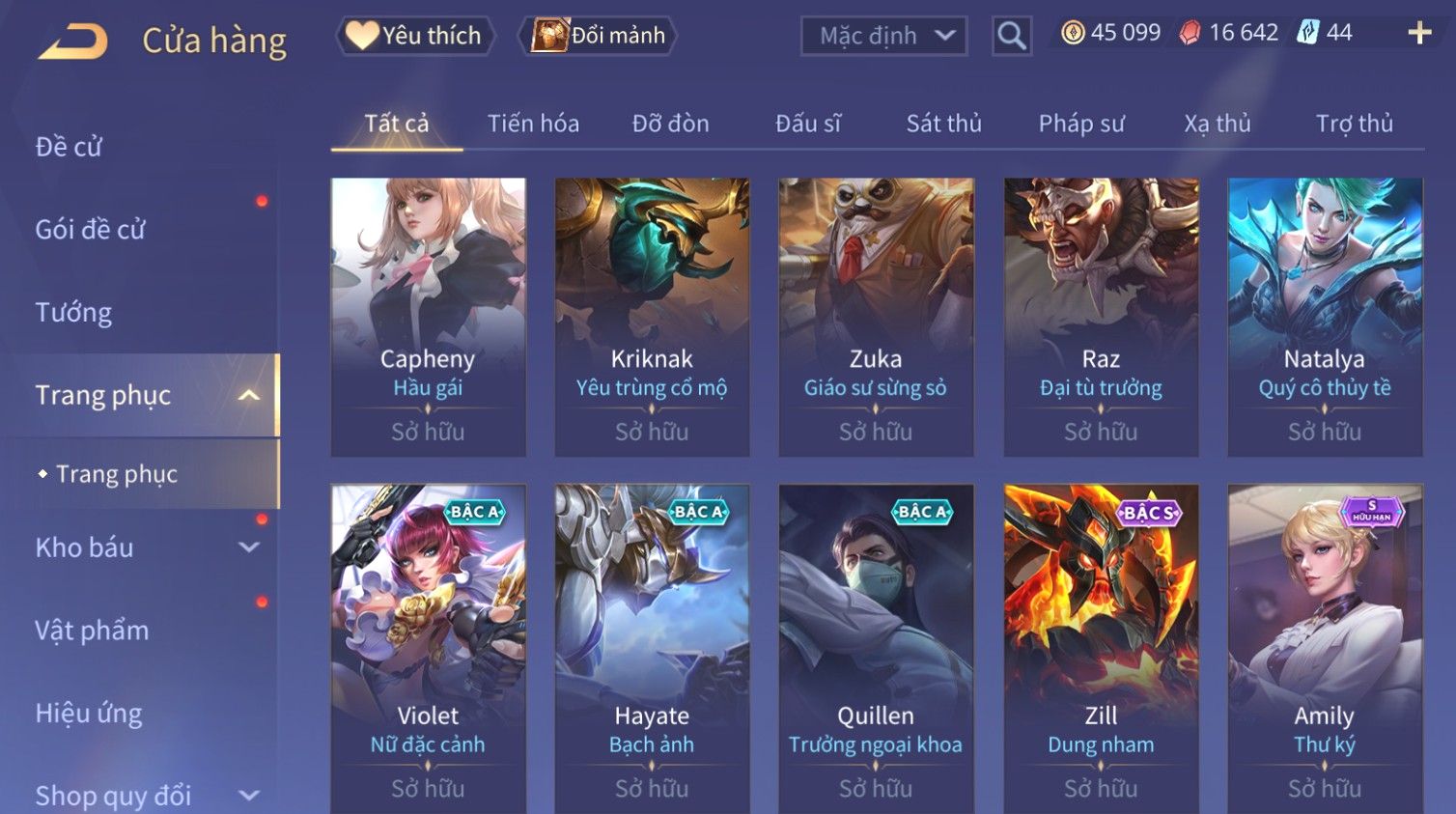The height and width of the screenshot is (814, 1456).
Task: Tap the gold coin balance icon
Action: click(1073, 33)
